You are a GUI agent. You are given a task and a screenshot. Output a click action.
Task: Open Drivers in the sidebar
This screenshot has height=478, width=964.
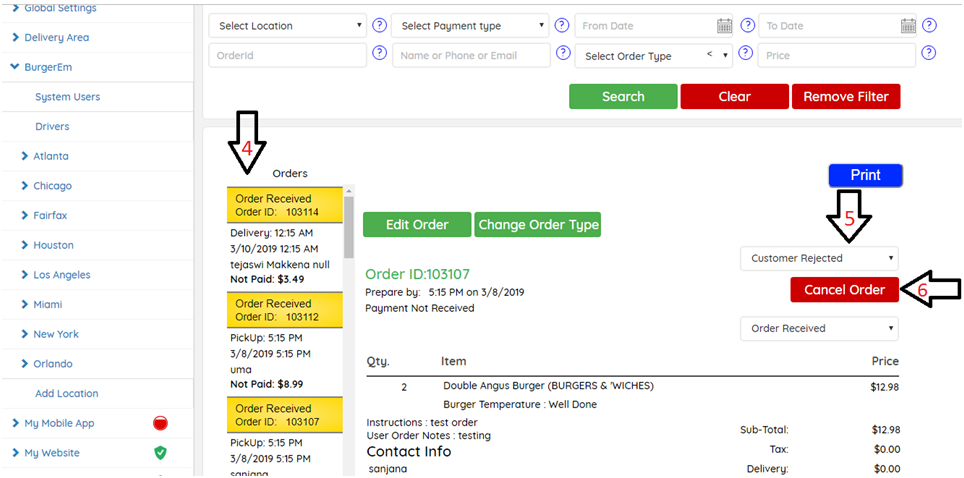click(52, 127)
